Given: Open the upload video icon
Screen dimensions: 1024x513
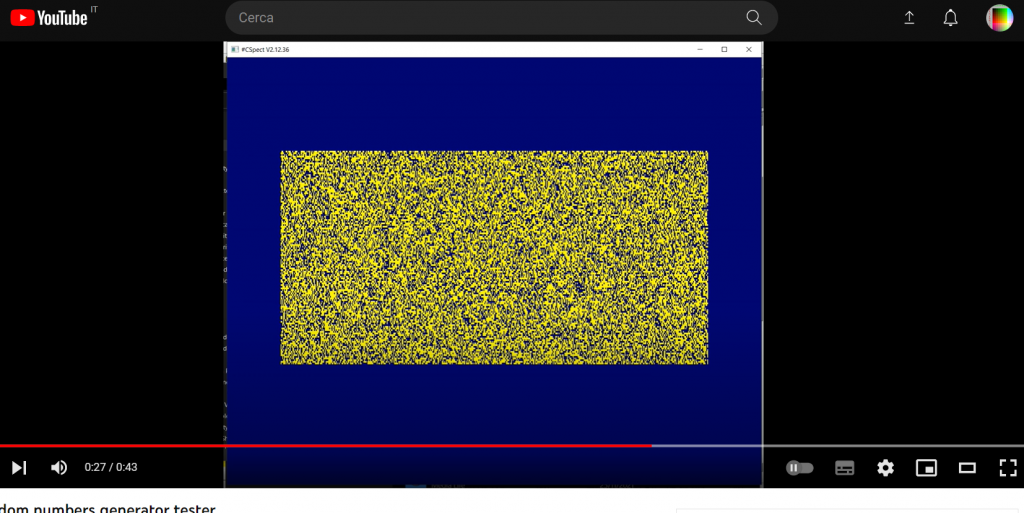Looking at the screenshot, I should [909, 18].
